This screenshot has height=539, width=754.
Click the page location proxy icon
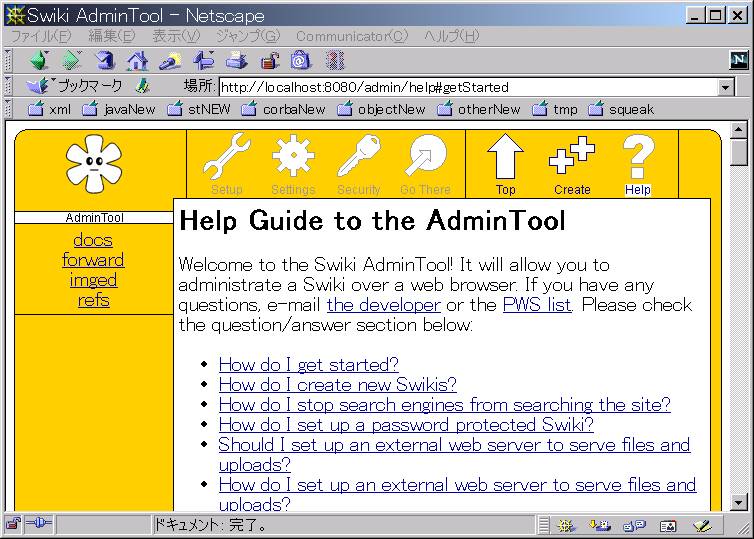coord(142,86)
